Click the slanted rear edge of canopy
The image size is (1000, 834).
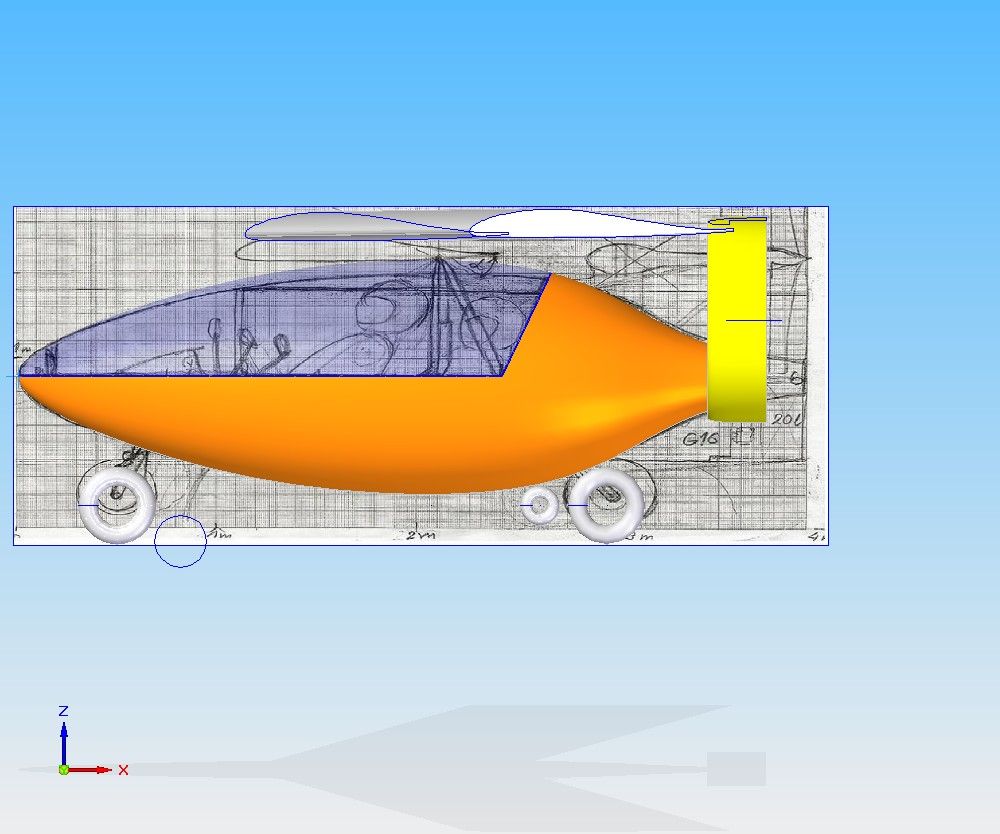pos(527,325)
